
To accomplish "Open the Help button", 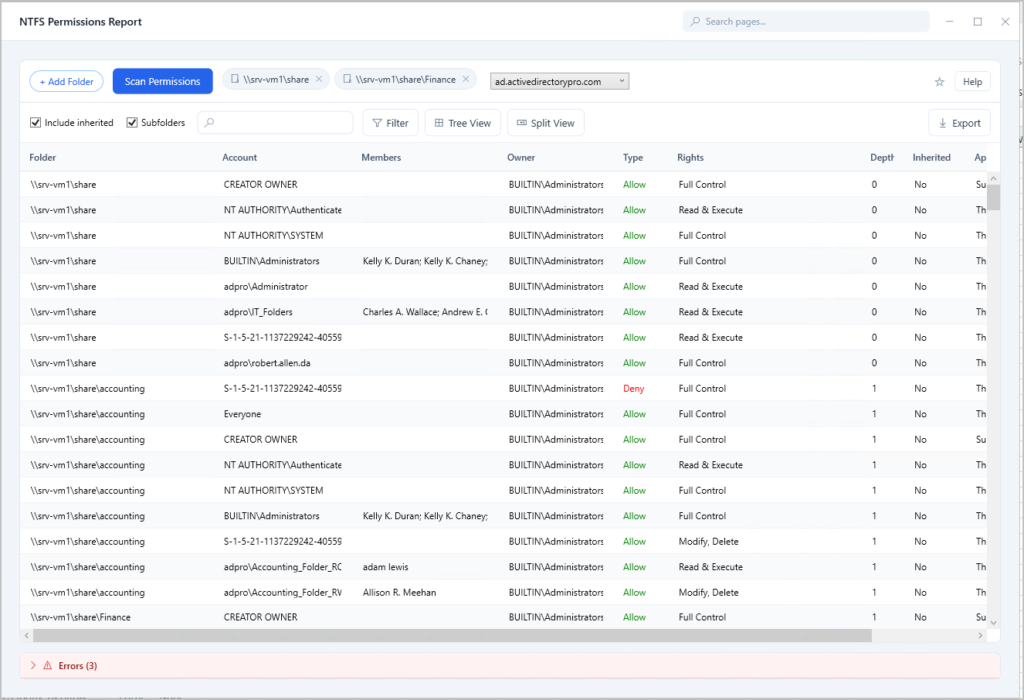I will (x=972, y=82).
